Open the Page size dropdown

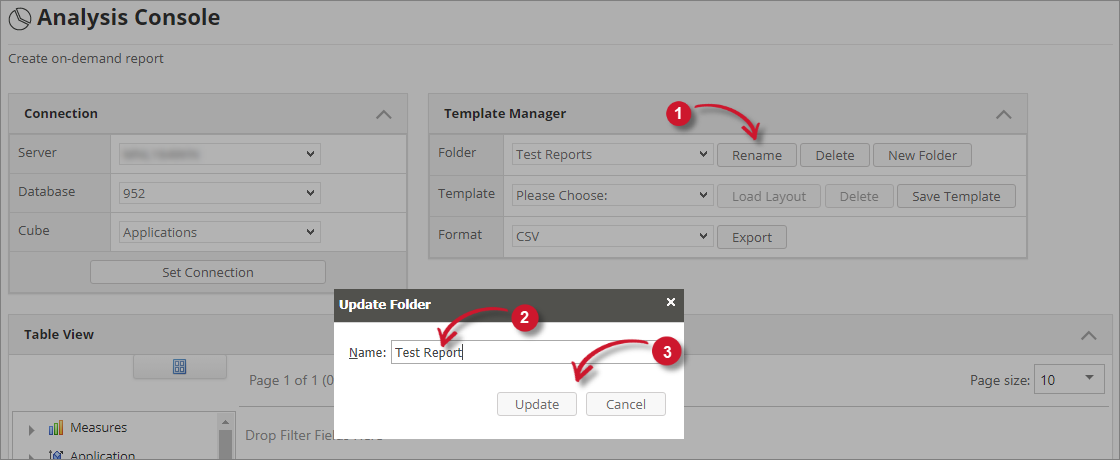pos(1067,379)
